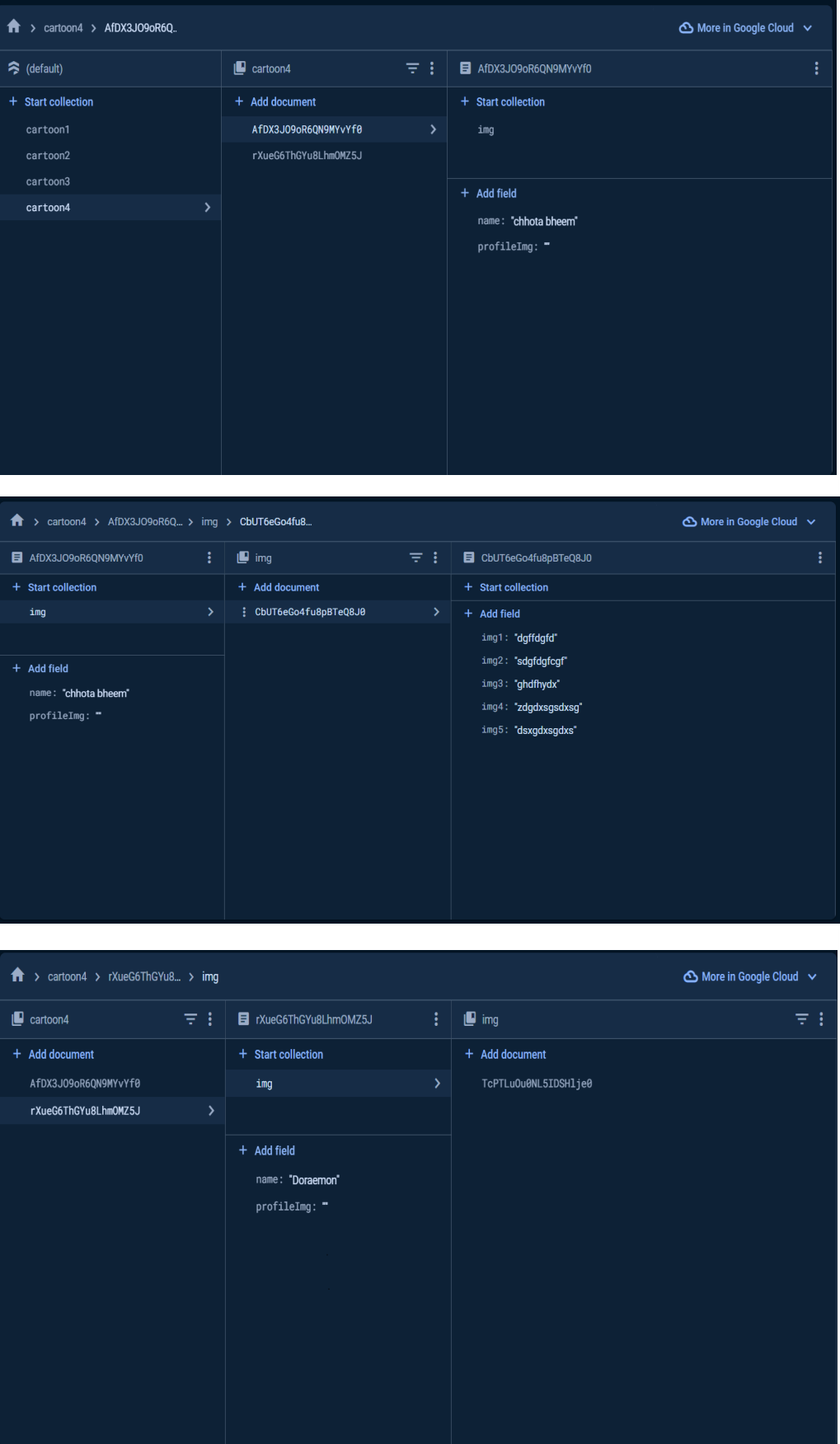Open cartoon4 breadcrumb link in top screenshot
The image size is (840, 1444).
(x=63, y=28)
